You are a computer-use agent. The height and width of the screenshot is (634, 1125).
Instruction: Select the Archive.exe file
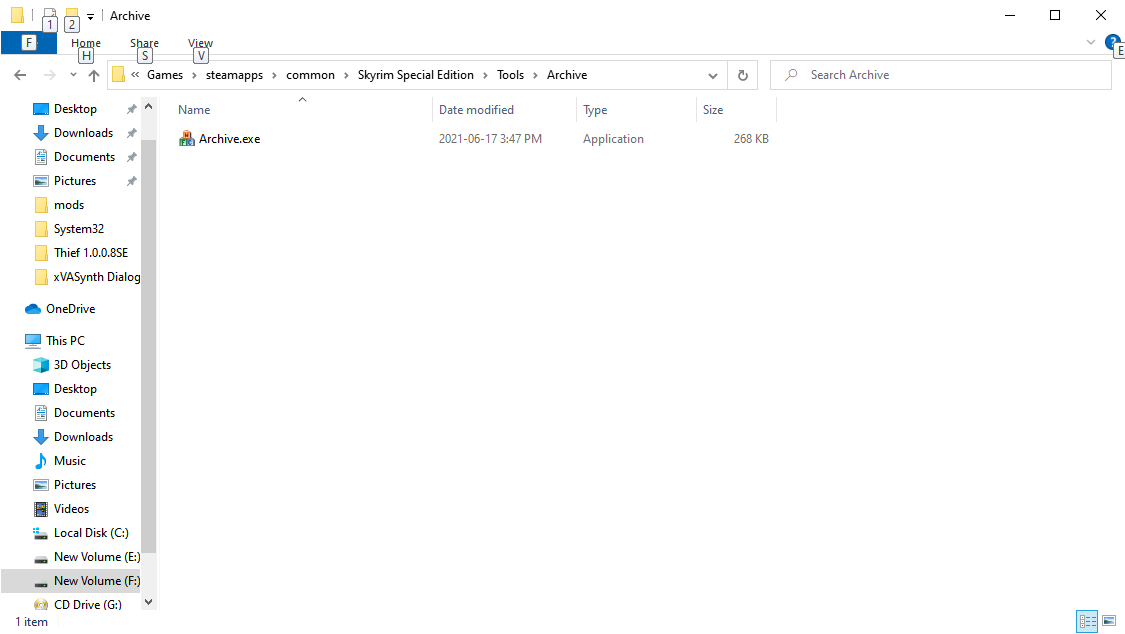coord(230,139)
